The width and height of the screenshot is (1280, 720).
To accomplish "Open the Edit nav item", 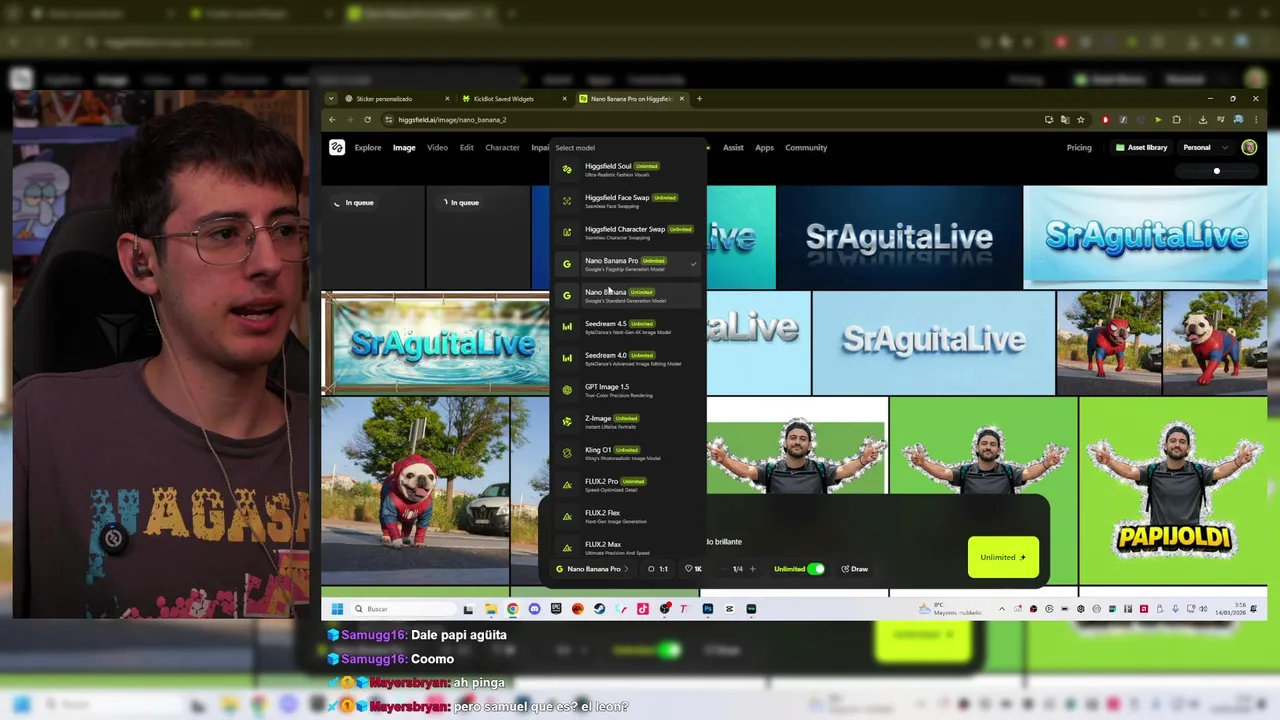I will coord(466,147).
